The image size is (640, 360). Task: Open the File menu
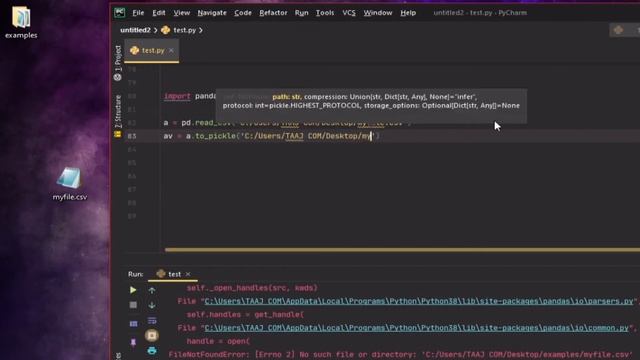click(x=138, y=13)
